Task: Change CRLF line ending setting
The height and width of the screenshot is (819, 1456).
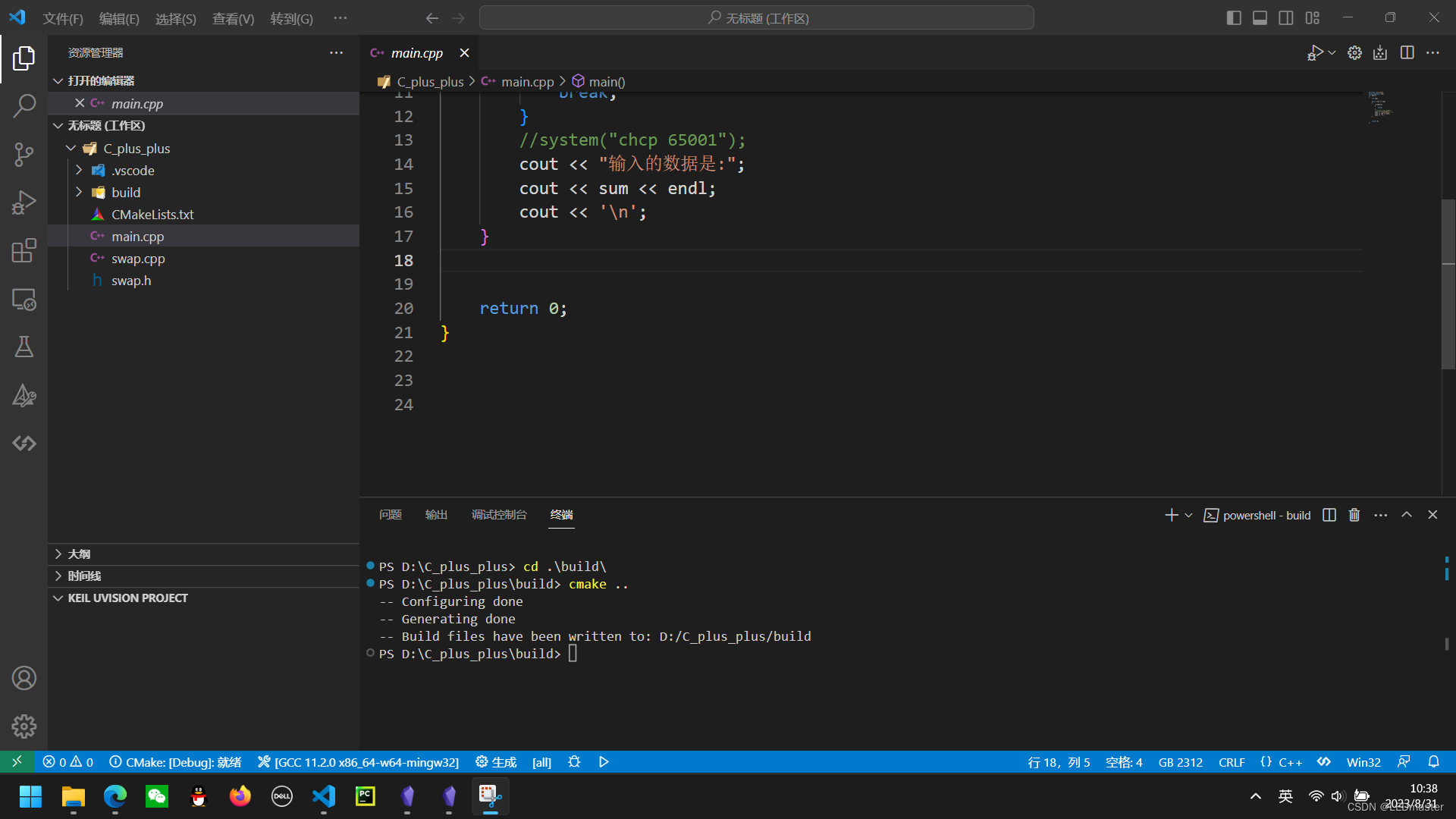Action: point(1232,762)
